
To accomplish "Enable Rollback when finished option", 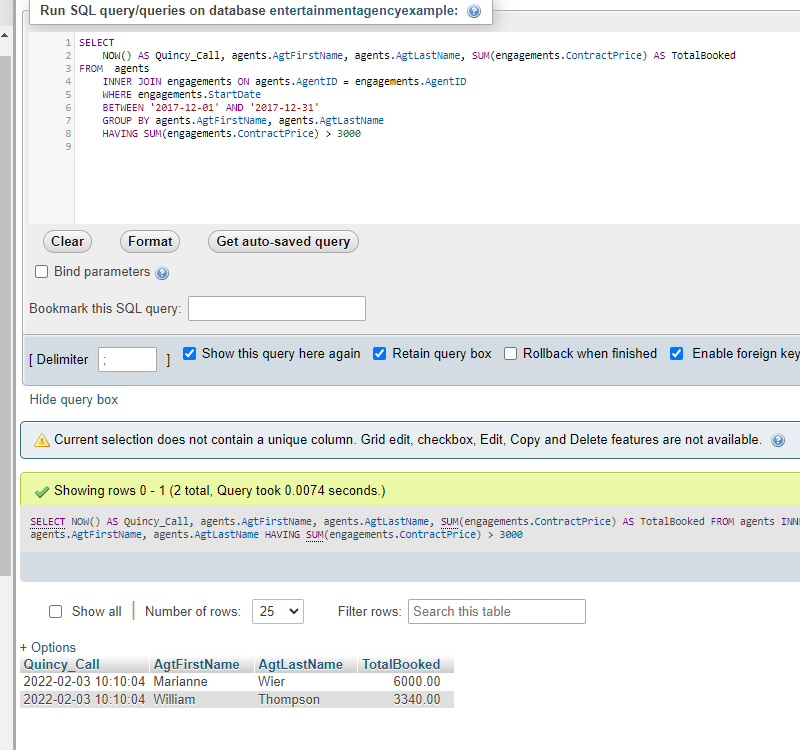I will click(x=511, y=354).
